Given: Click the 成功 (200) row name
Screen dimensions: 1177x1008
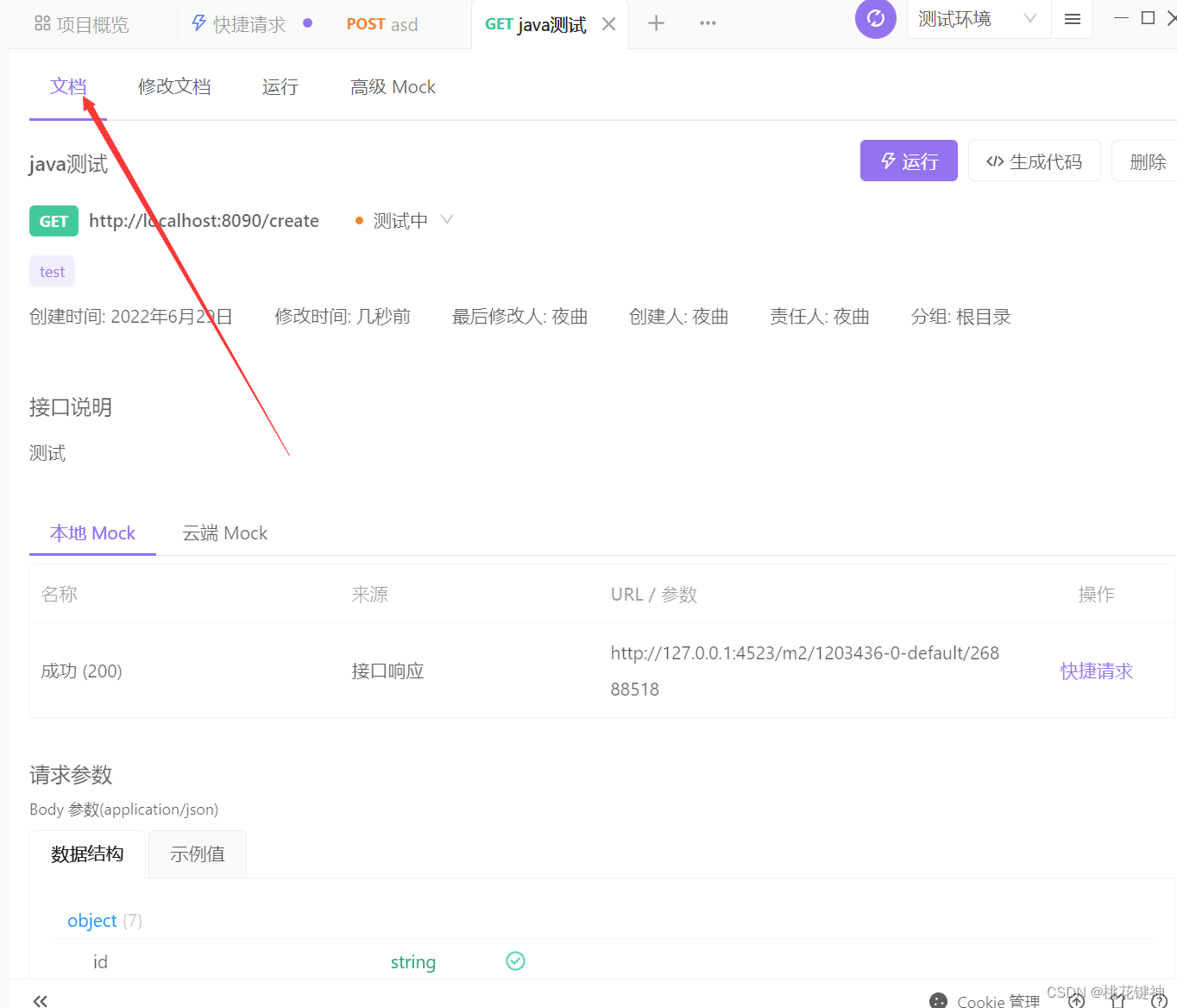Looking at the screenshot, I should [81, 671].
